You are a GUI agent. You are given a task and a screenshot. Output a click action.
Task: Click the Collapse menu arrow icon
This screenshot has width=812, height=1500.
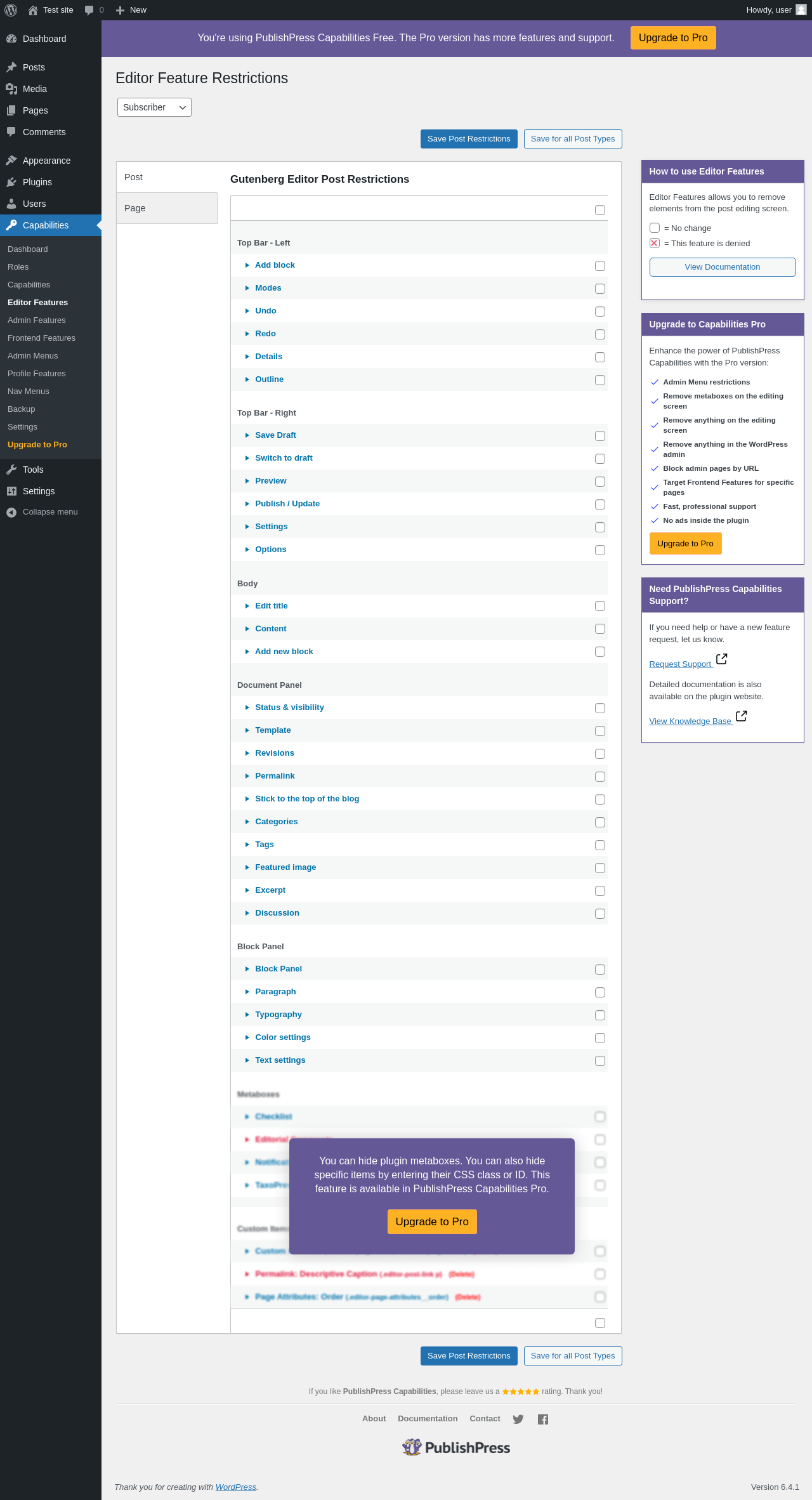[x=11, y=512]
